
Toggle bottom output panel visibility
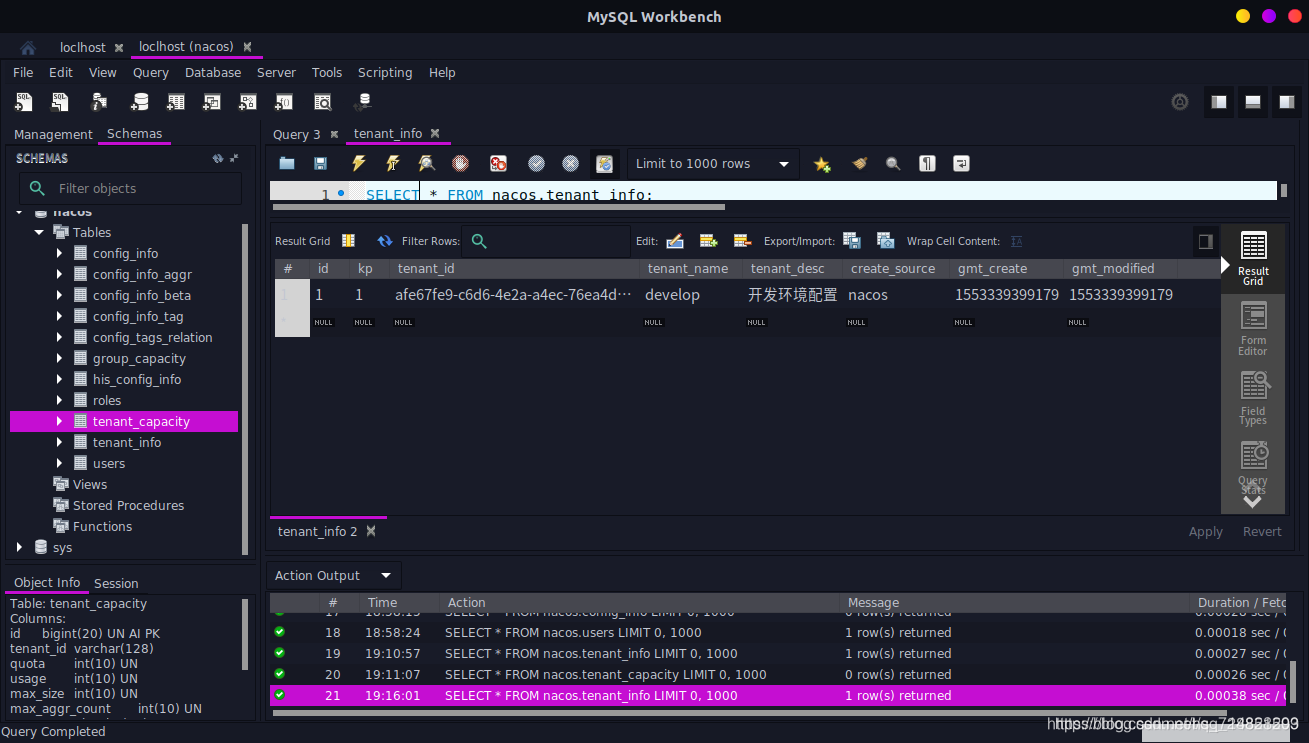click(1252, 102)
